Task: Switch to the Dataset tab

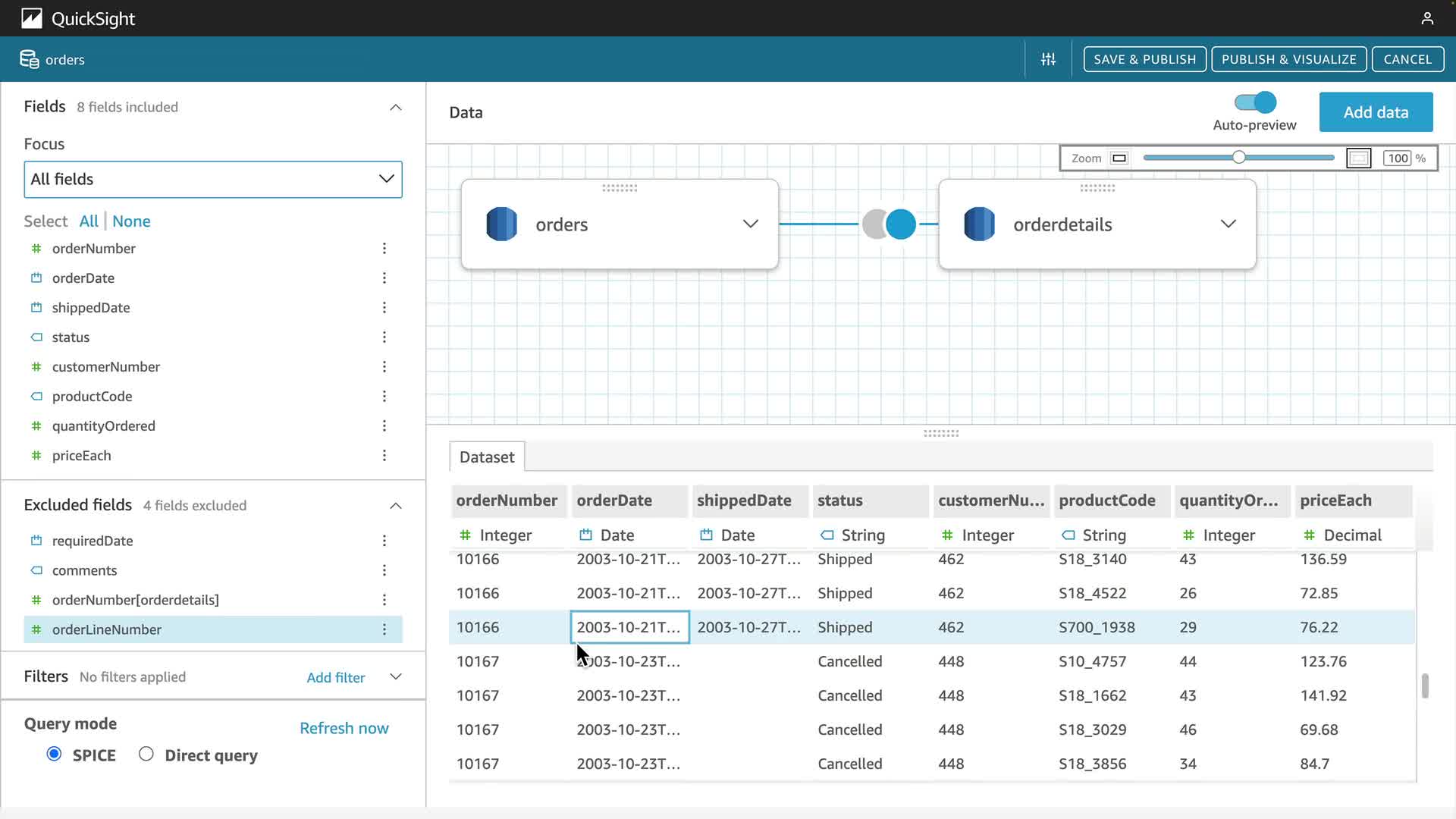Action: coord(486,457)
